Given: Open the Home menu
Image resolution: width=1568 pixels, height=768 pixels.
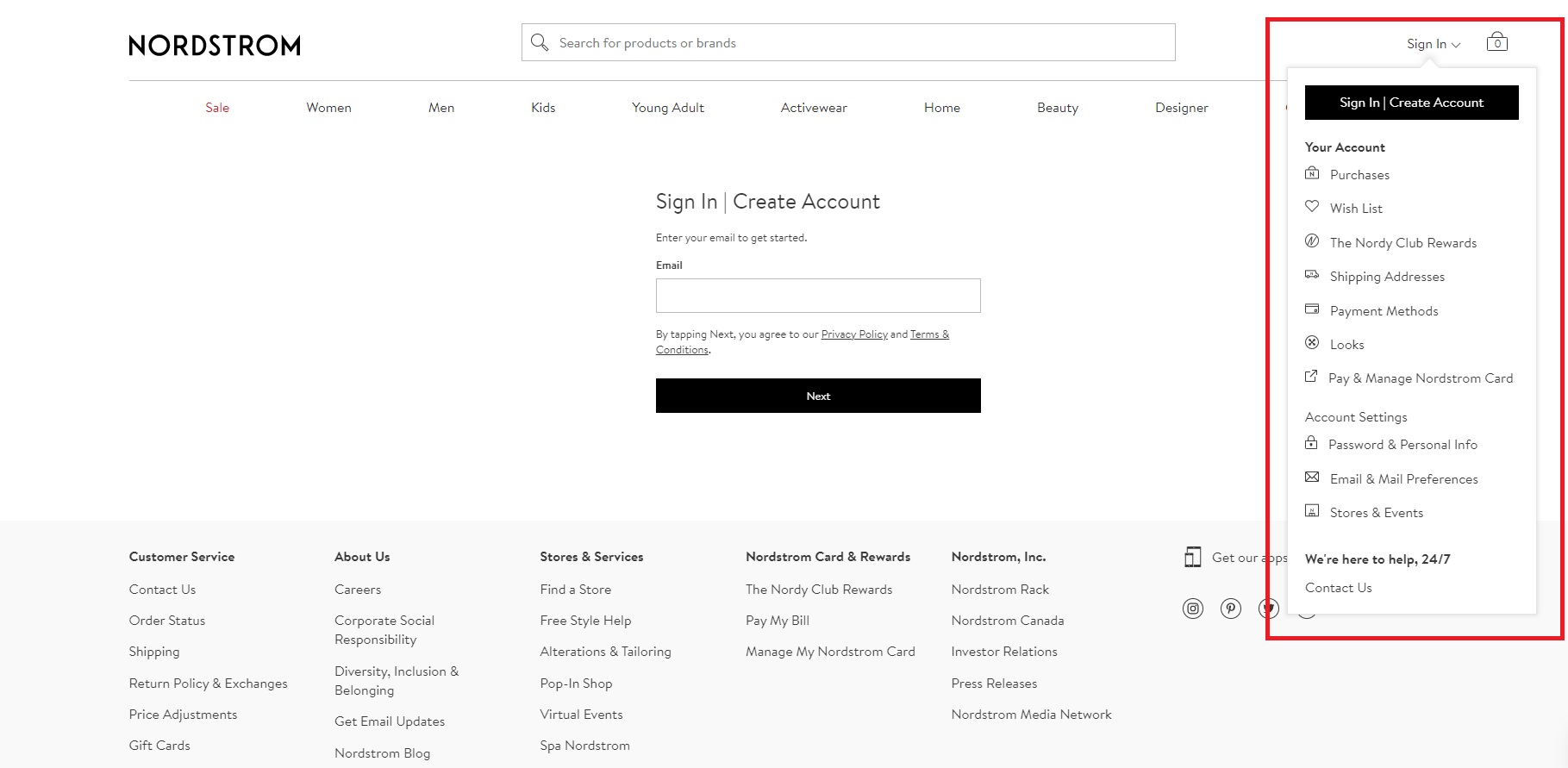Looking at the screenshot, I should point(942,108).
